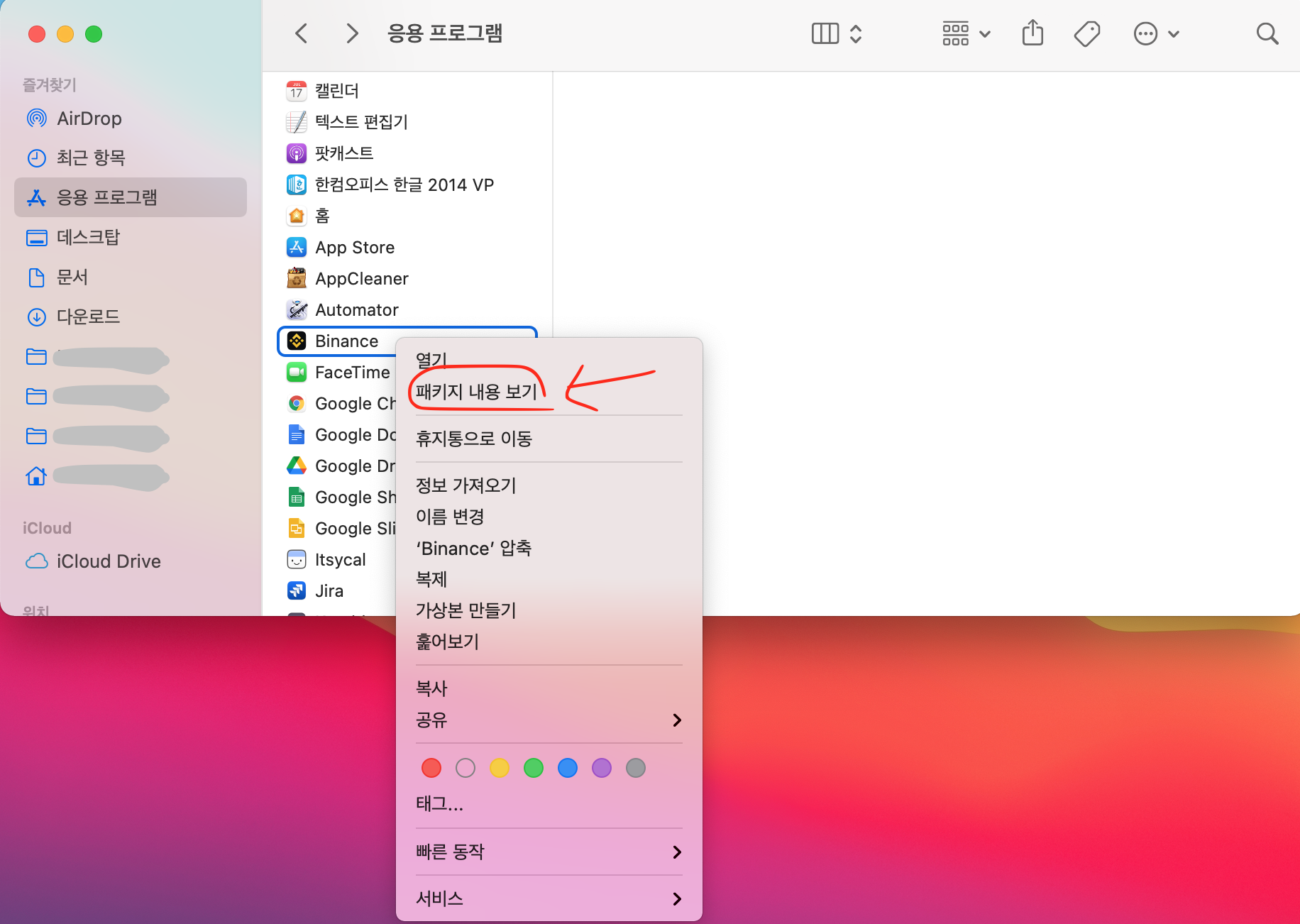Go back with the left chevron button

(302, 33)
